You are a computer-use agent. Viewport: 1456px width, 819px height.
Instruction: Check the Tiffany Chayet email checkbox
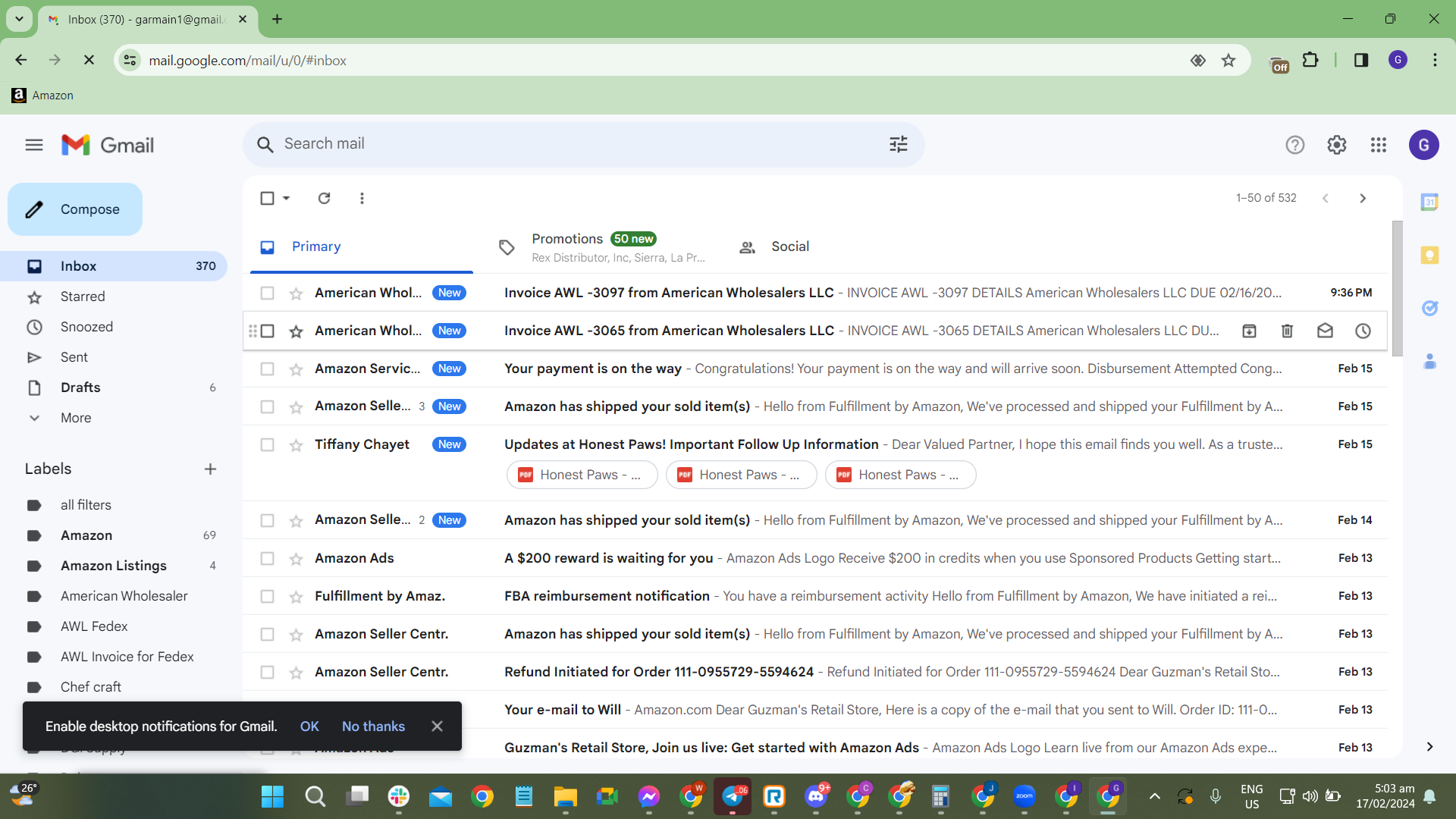267,444
